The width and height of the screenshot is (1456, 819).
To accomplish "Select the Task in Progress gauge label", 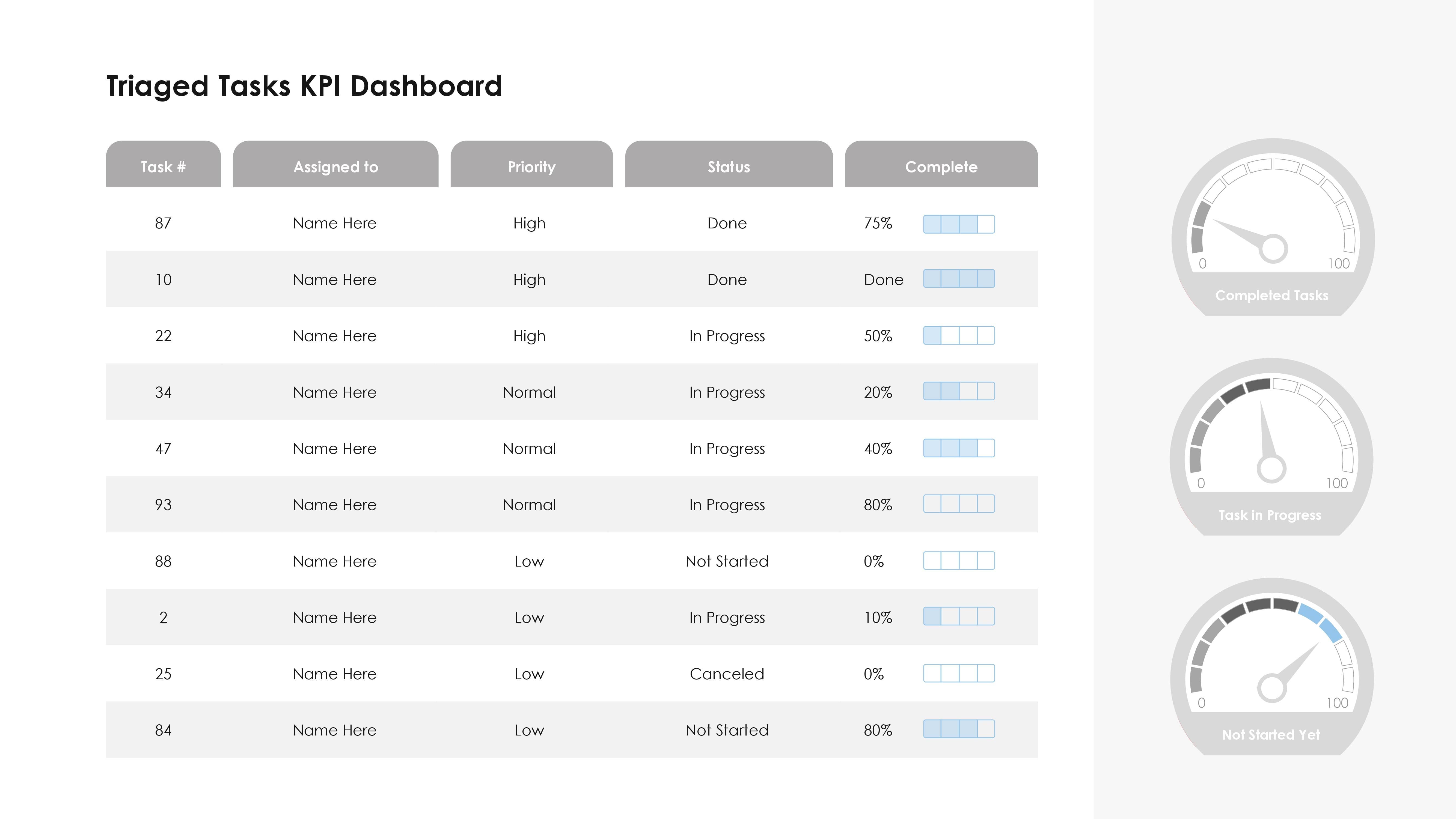I will 1270,515.
